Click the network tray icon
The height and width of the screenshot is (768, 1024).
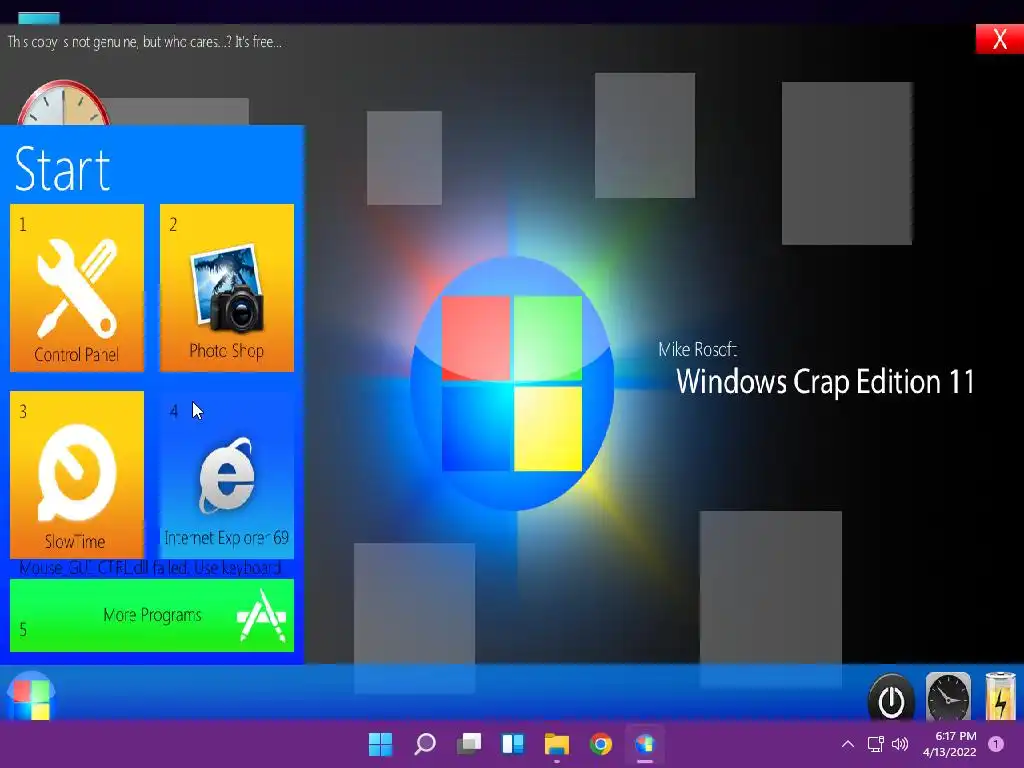pos(875,744)
